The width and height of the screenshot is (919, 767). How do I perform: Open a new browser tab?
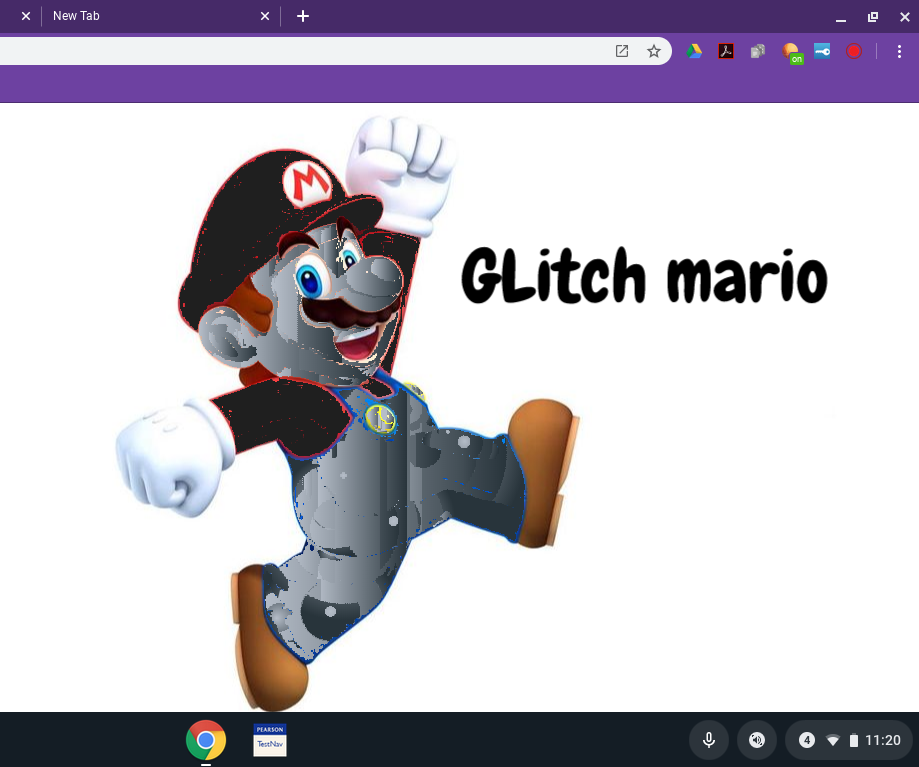[303, 16]
